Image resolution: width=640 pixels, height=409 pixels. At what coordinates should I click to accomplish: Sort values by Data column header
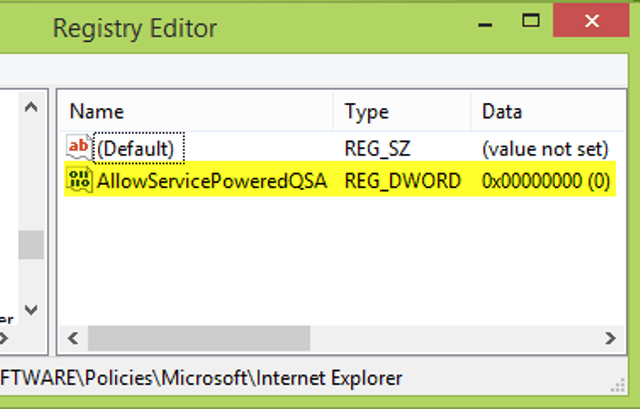548,111
